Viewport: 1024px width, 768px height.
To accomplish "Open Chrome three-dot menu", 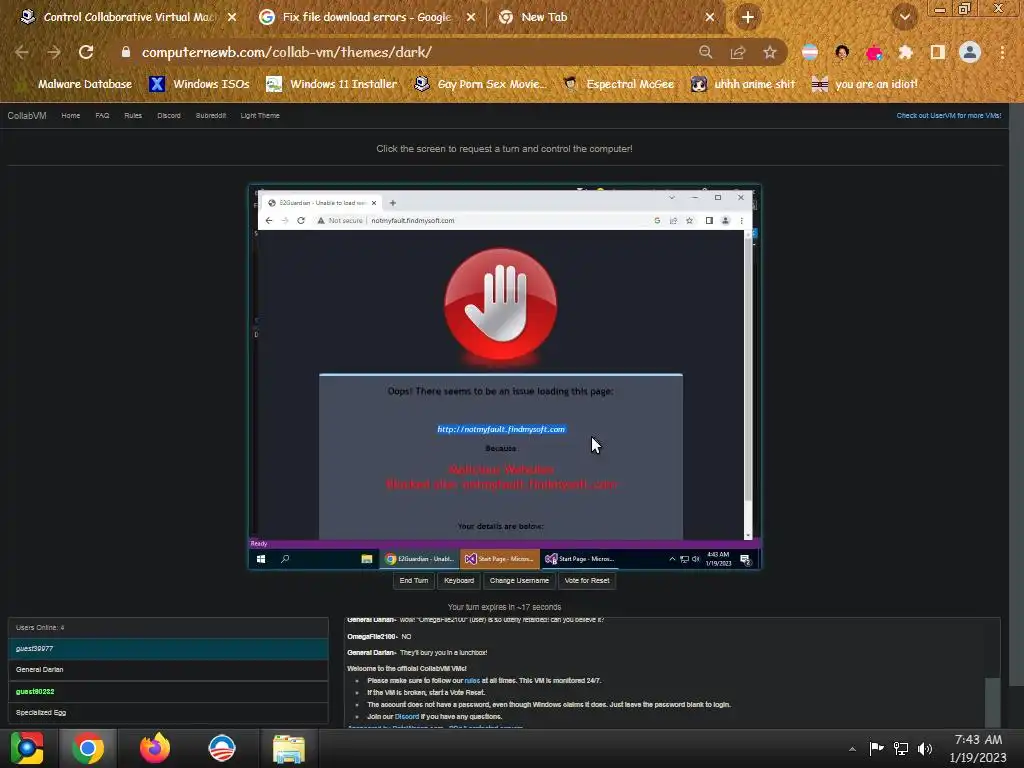I will point(1002,52).
